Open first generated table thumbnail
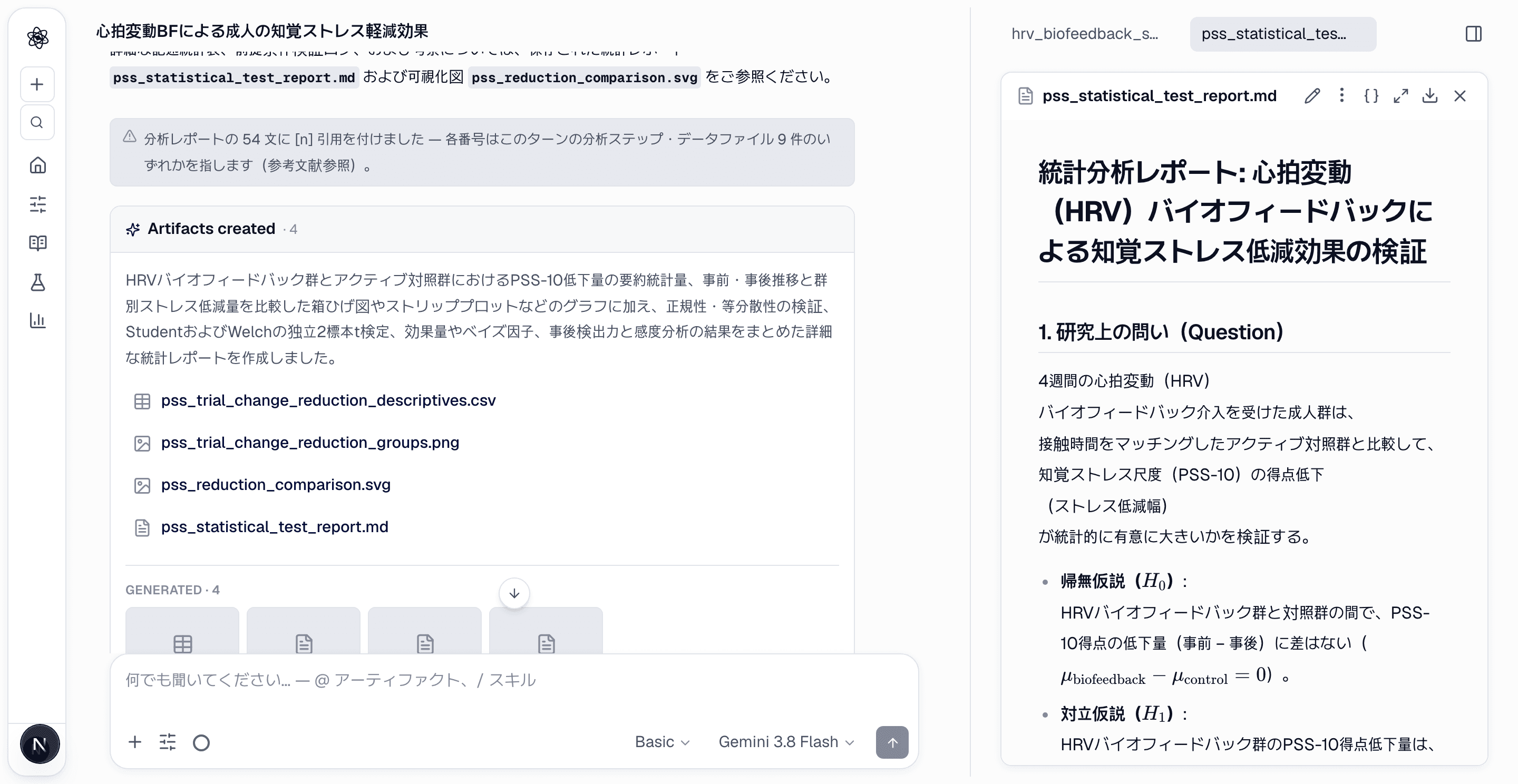This screenshot has width=1518, height=784. point(183,630)
